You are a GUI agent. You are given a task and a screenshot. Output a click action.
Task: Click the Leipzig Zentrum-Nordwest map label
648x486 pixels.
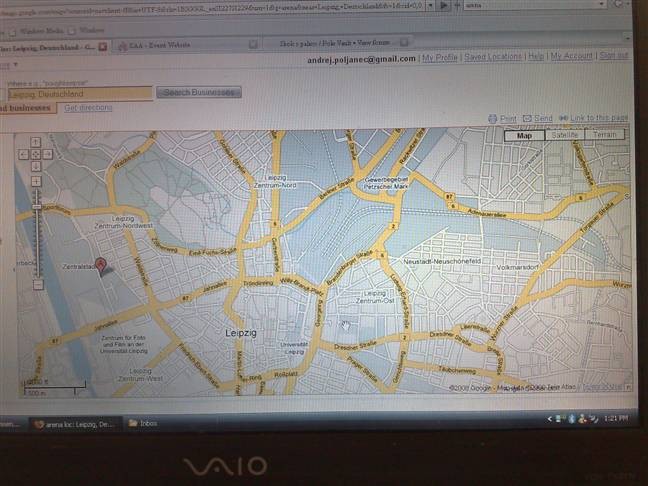click(x=123, y=222)
